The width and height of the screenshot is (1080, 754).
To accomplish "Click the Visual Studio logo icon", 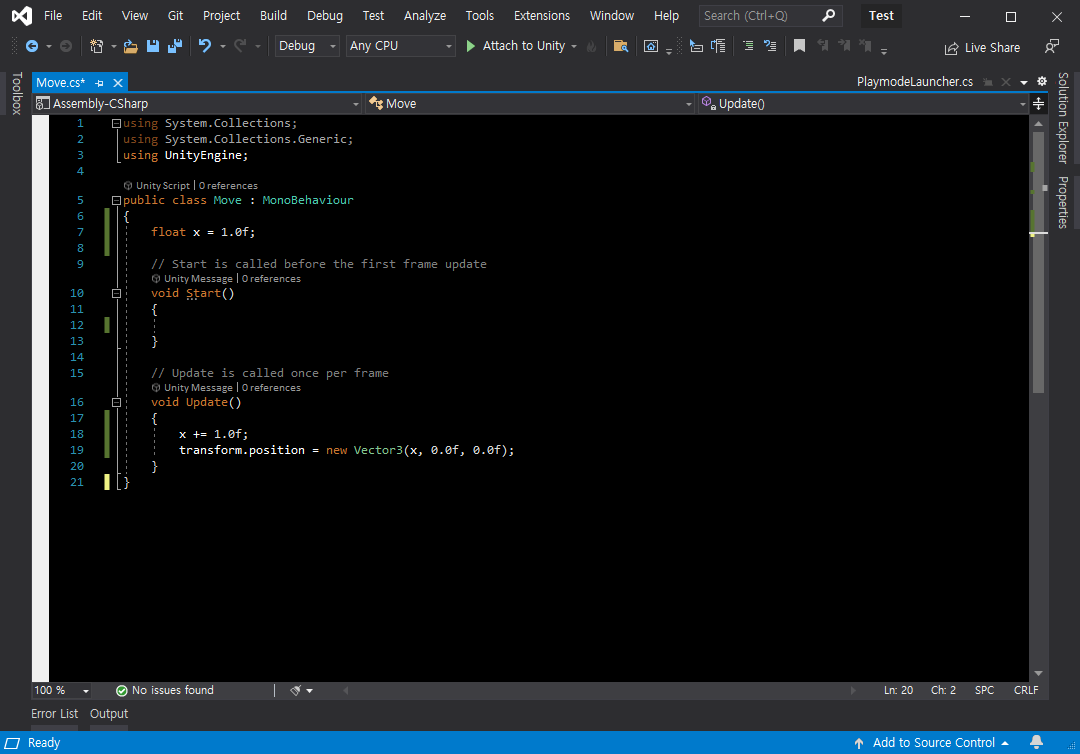I will (x=22, y=15).
